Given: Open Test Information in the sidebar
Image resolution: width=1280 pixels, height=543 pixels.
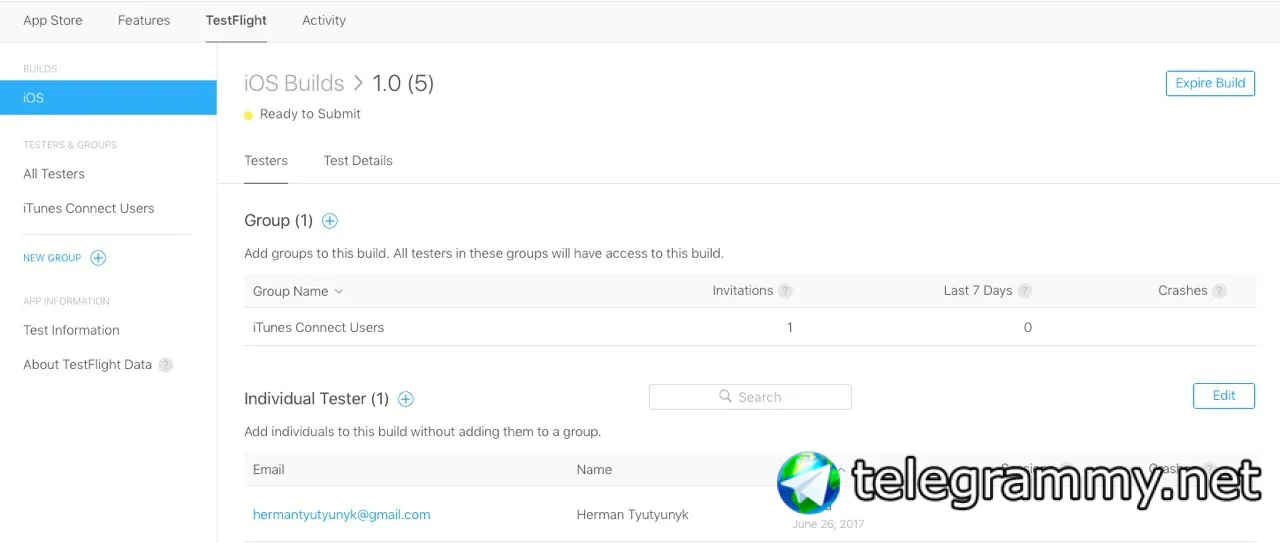Looking at the screenshot, I should pyautogui.click(x=71, y=330).
